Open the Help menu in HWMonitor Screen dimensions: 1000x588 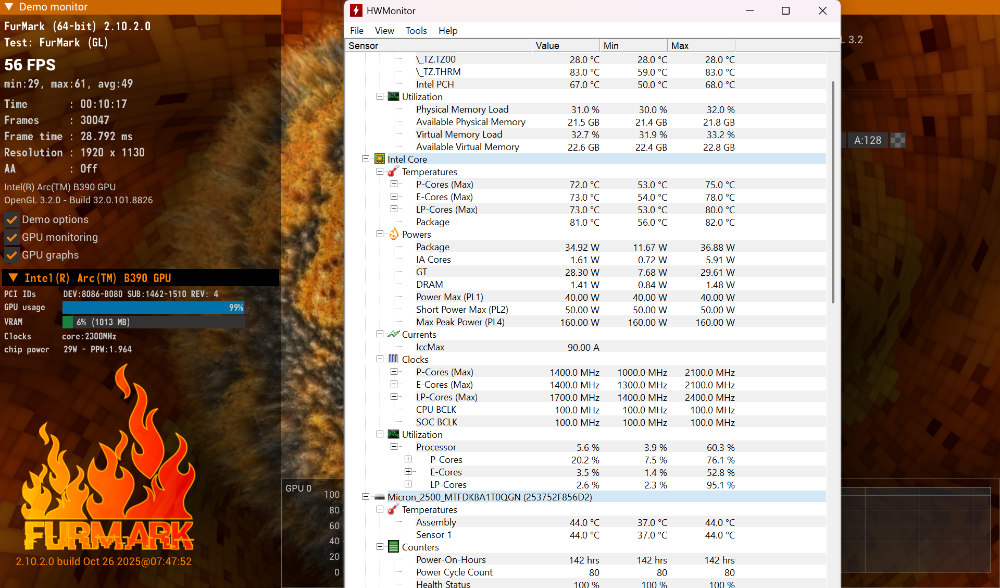pyautogui.click(x=448, y=31)
